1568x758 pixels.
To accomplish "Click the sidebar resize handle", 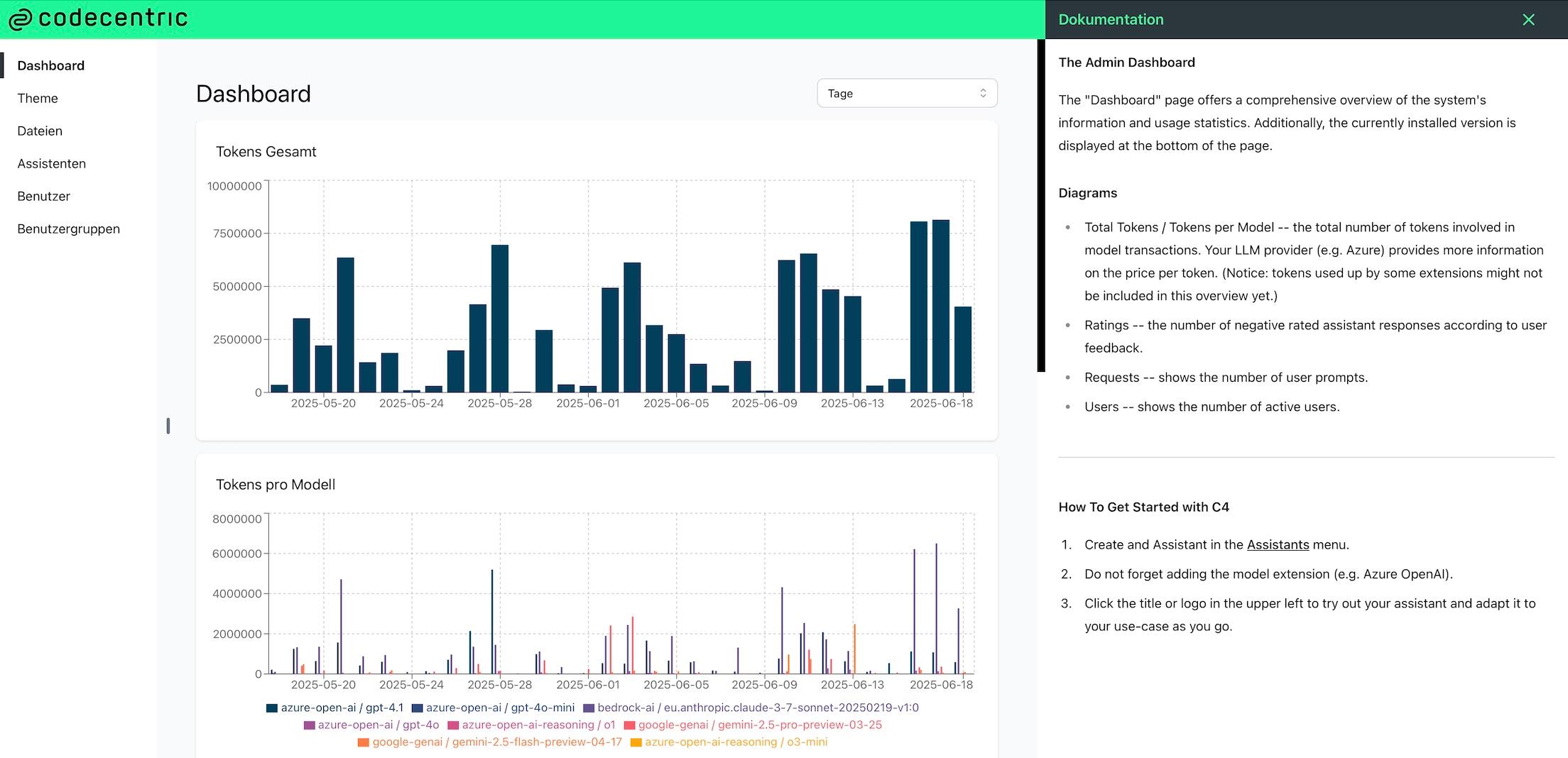I will [x=168, y=425].
